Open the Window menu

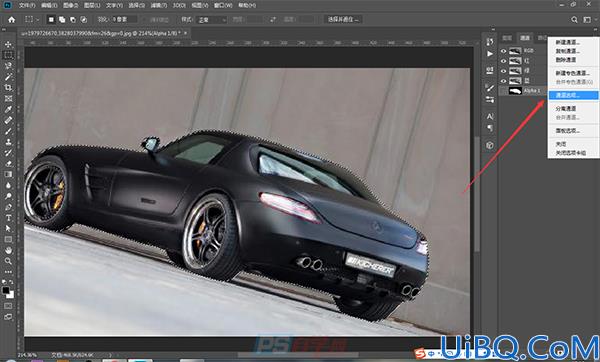[x=223, y=5]
